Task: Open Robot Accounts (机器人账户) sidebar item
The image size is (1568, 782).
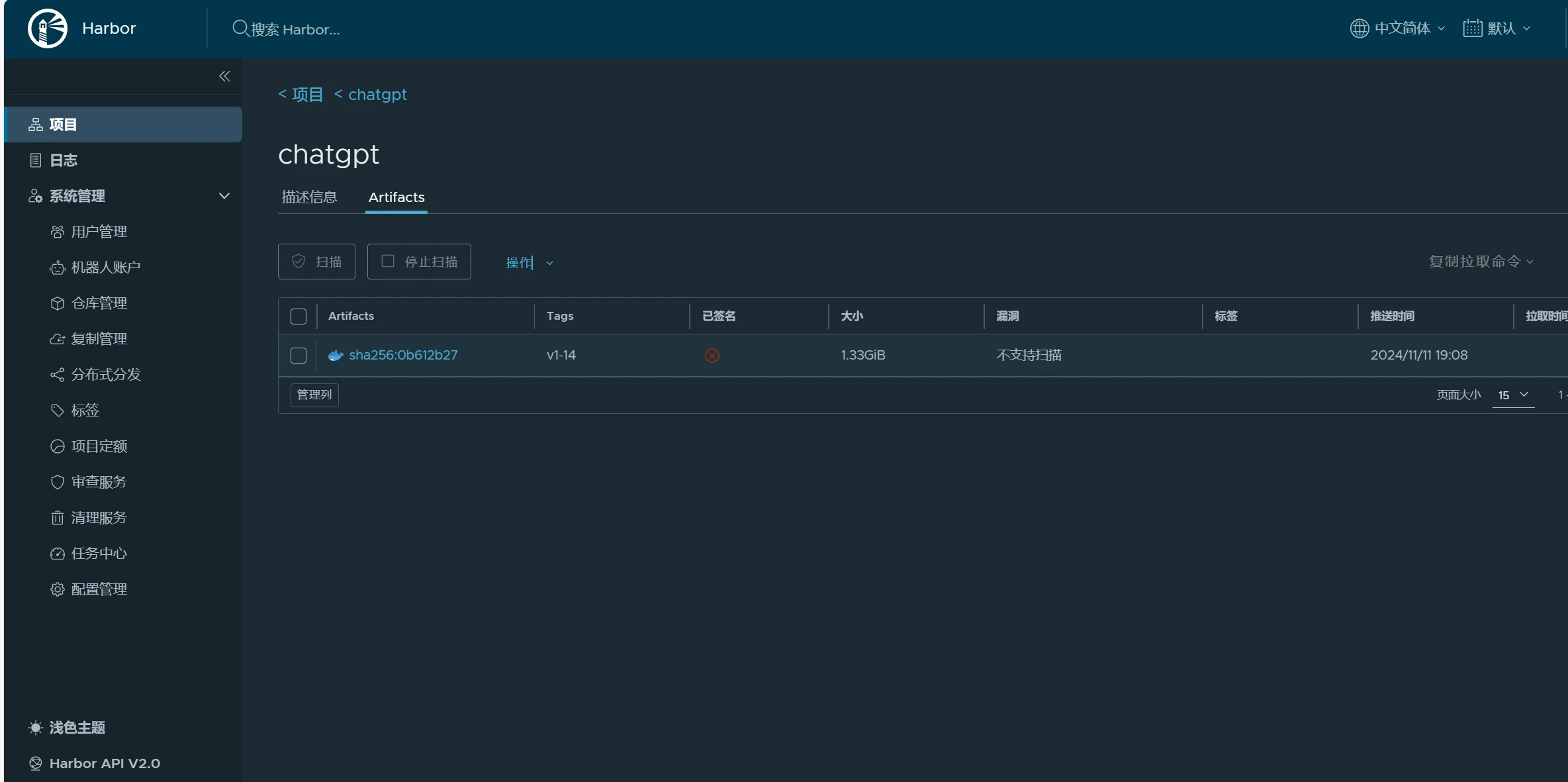Action: [105, 268]
